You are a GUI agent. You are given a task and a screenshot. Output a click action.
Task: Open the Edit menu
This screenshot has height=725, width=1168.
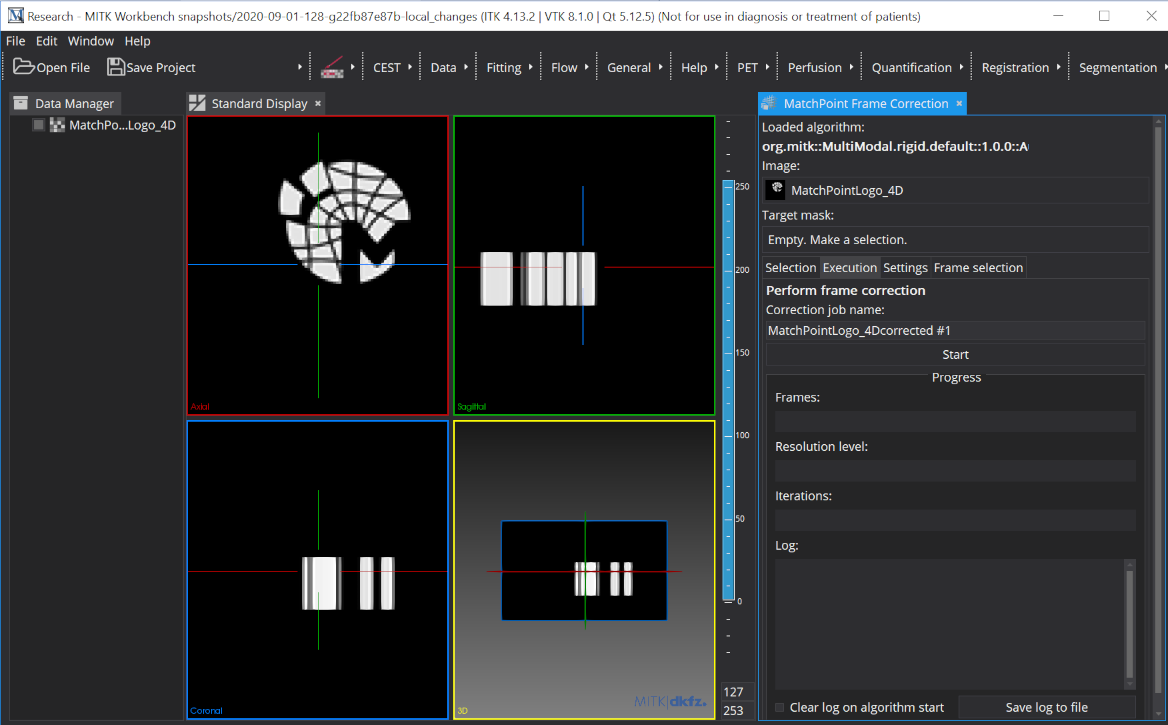click(x=46, y=41)
